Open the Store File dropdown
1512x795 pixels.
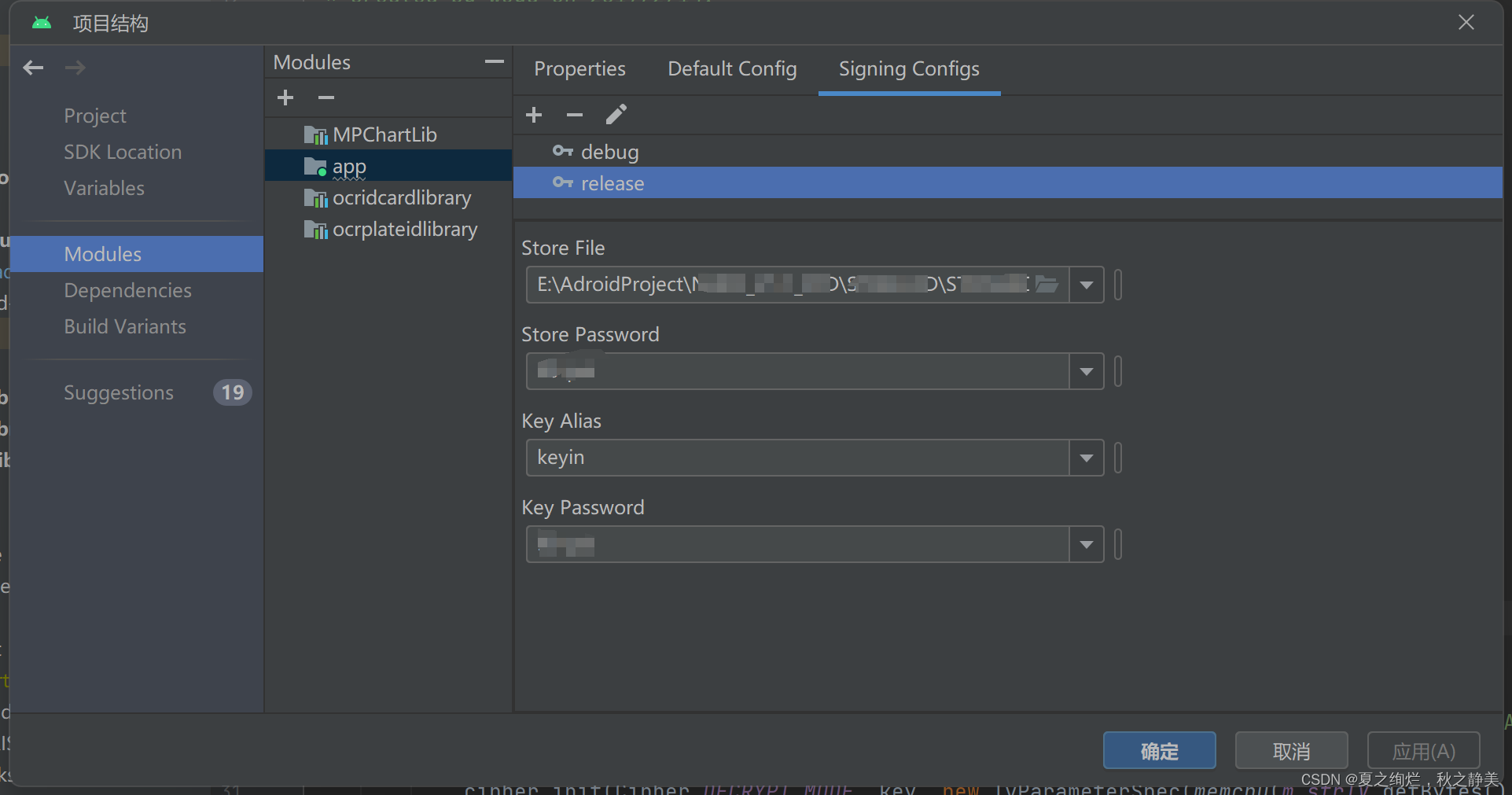1086,285
